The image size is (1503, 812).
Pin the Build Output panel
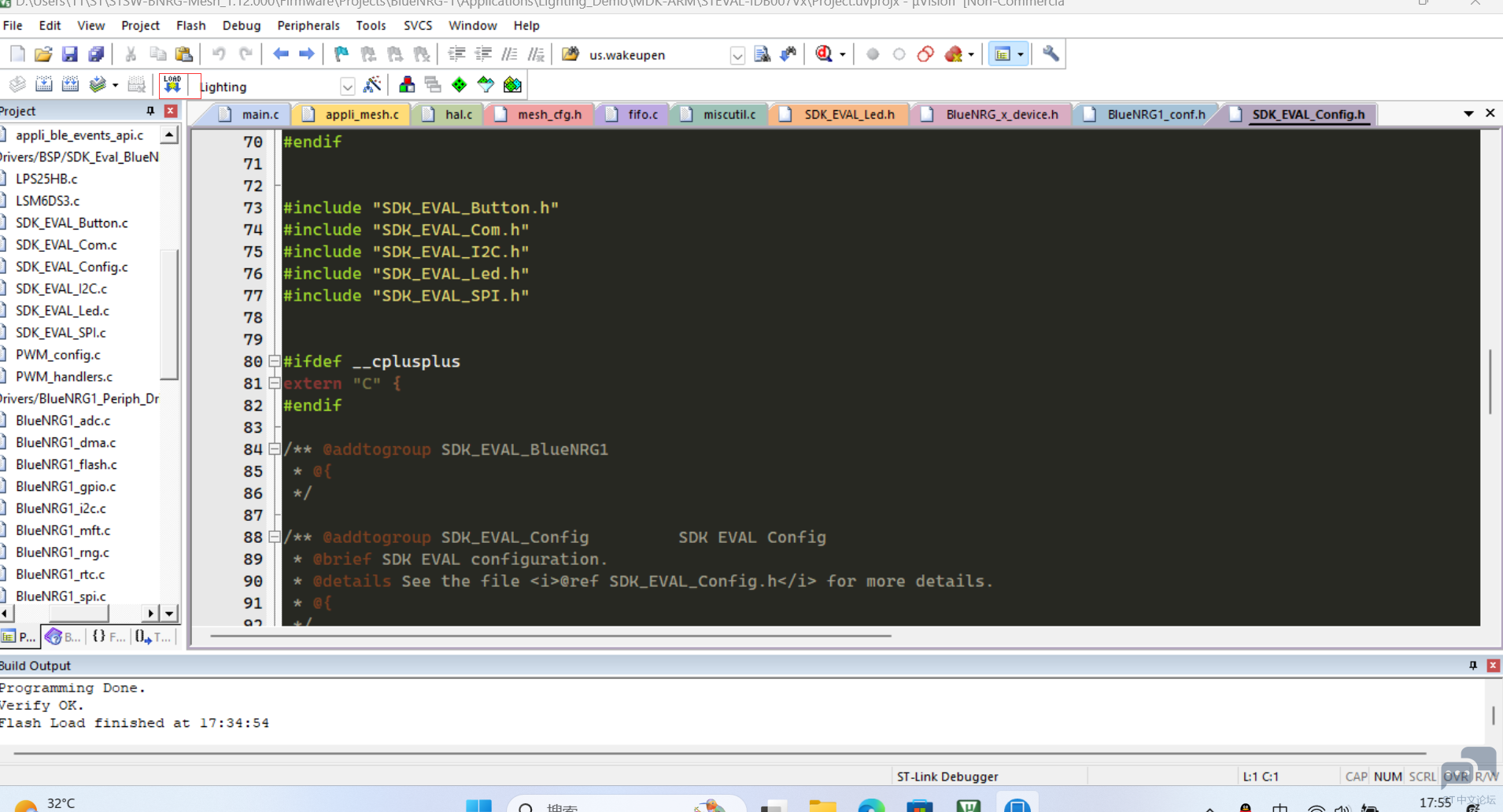coord(1473,666)
